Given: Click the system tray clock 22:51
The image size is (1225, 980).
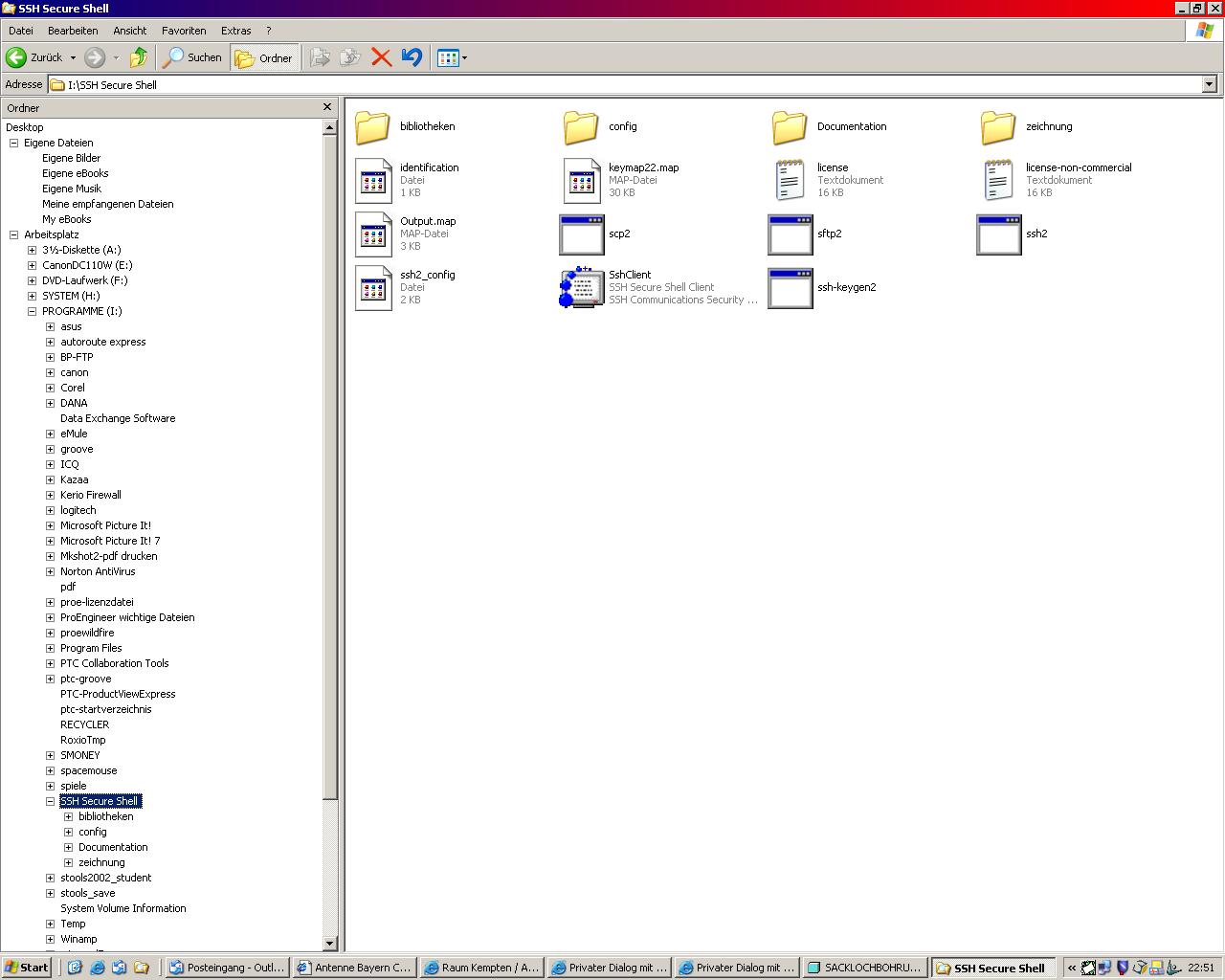Looking at the screenshot, I should tap(1200, 968).
